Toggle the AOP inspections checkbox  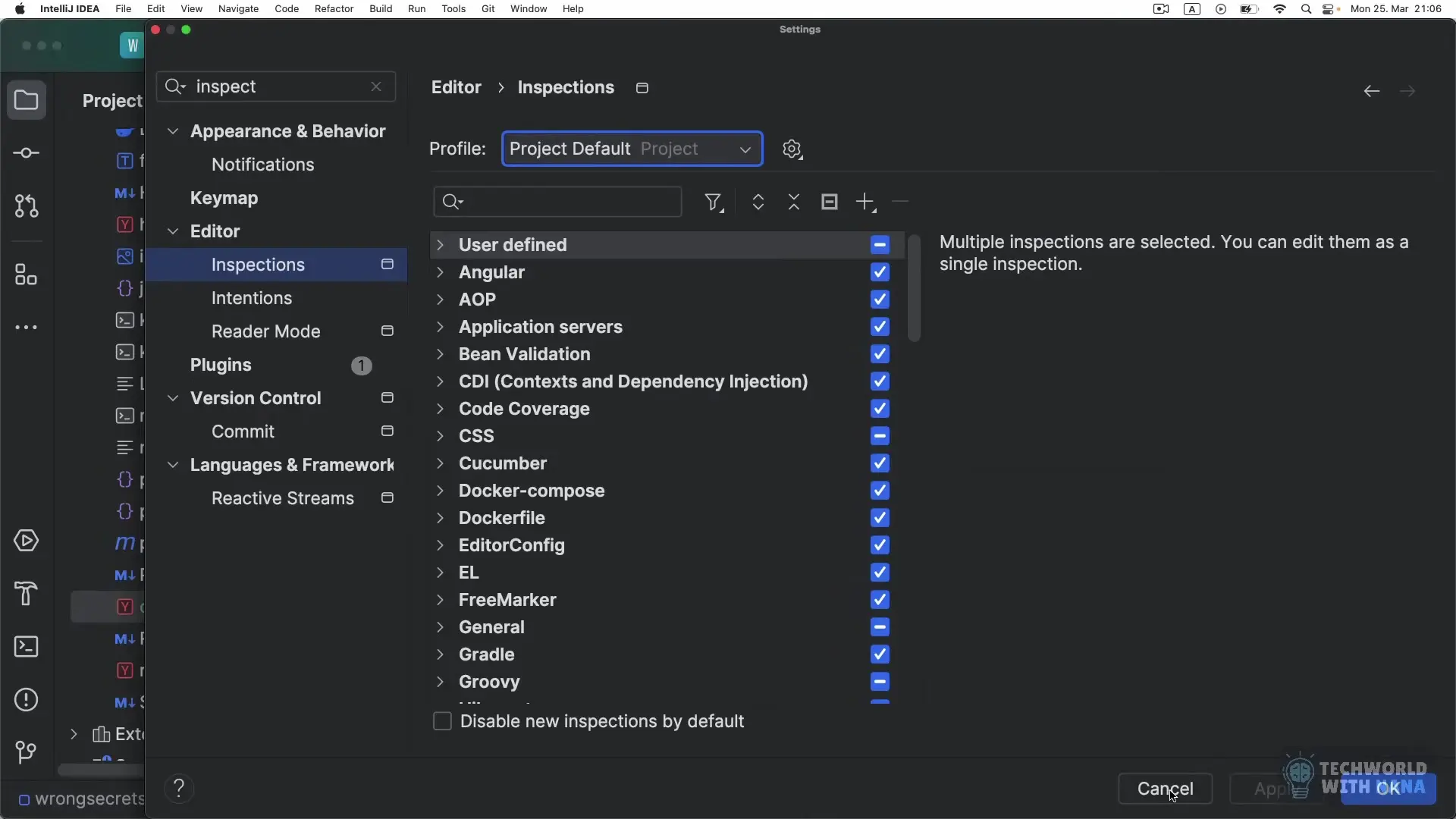click(x=880, y=300)
